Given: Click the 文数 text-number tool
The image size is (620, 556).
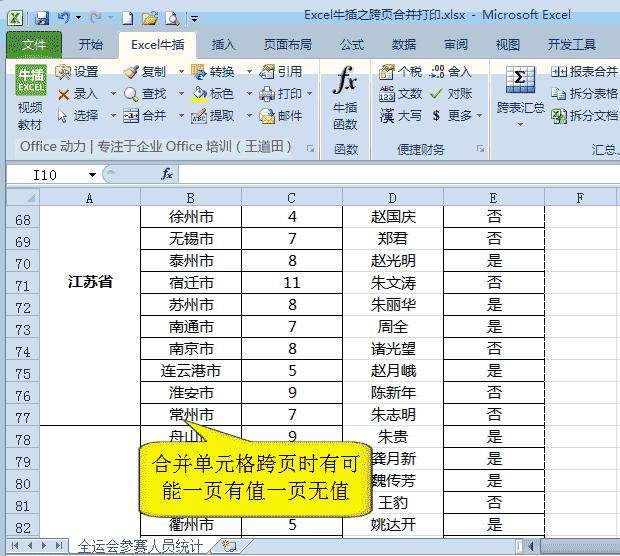Looking at the screenshot, I should click(401, 94).
